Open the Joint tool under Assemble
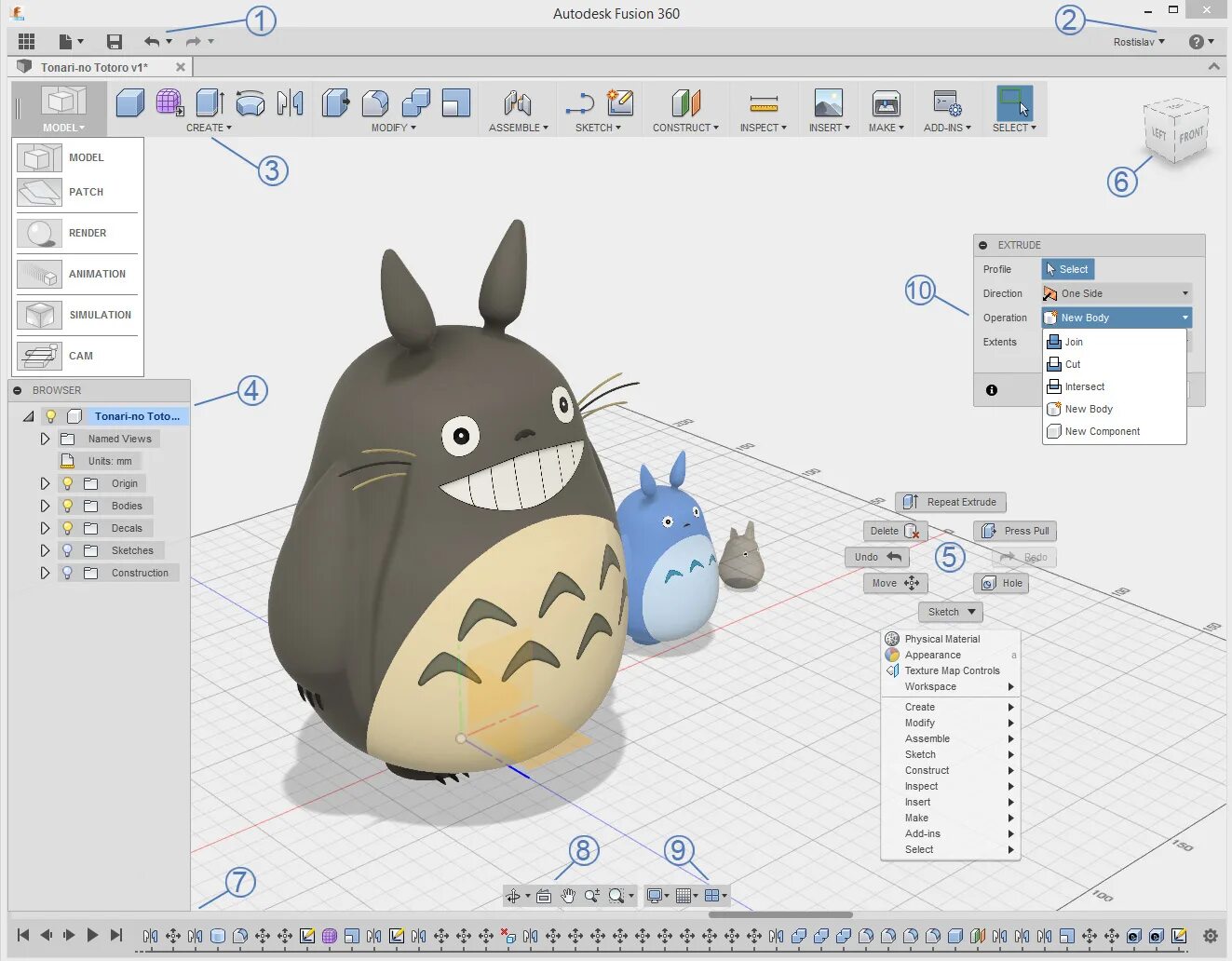Viewport: 1232px width, 961px height. click(x=518, y=103)
